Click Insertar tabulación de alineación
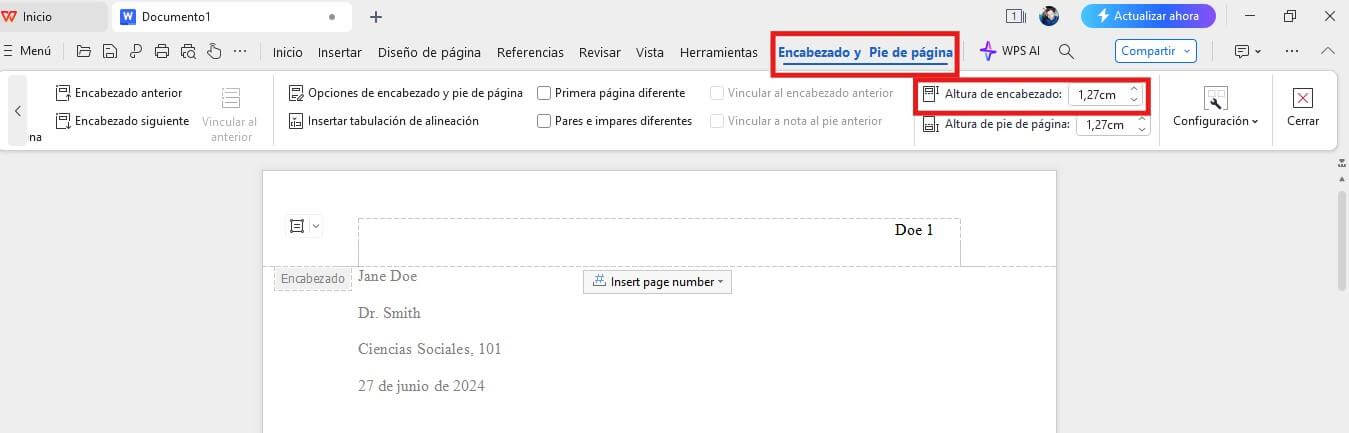 [x=383, y=121]
